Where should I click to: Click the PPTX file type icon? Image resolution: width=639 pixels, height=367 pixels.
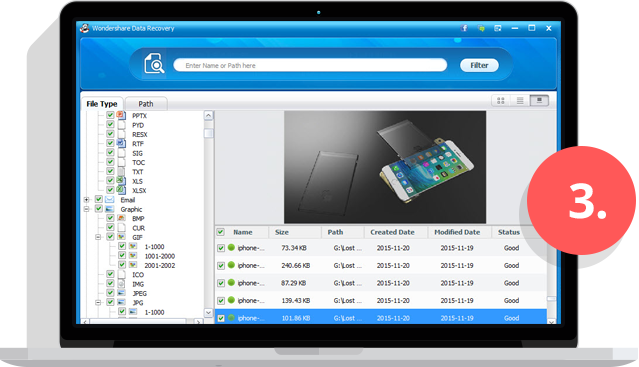pyautogui.click(x=121, y=115)
